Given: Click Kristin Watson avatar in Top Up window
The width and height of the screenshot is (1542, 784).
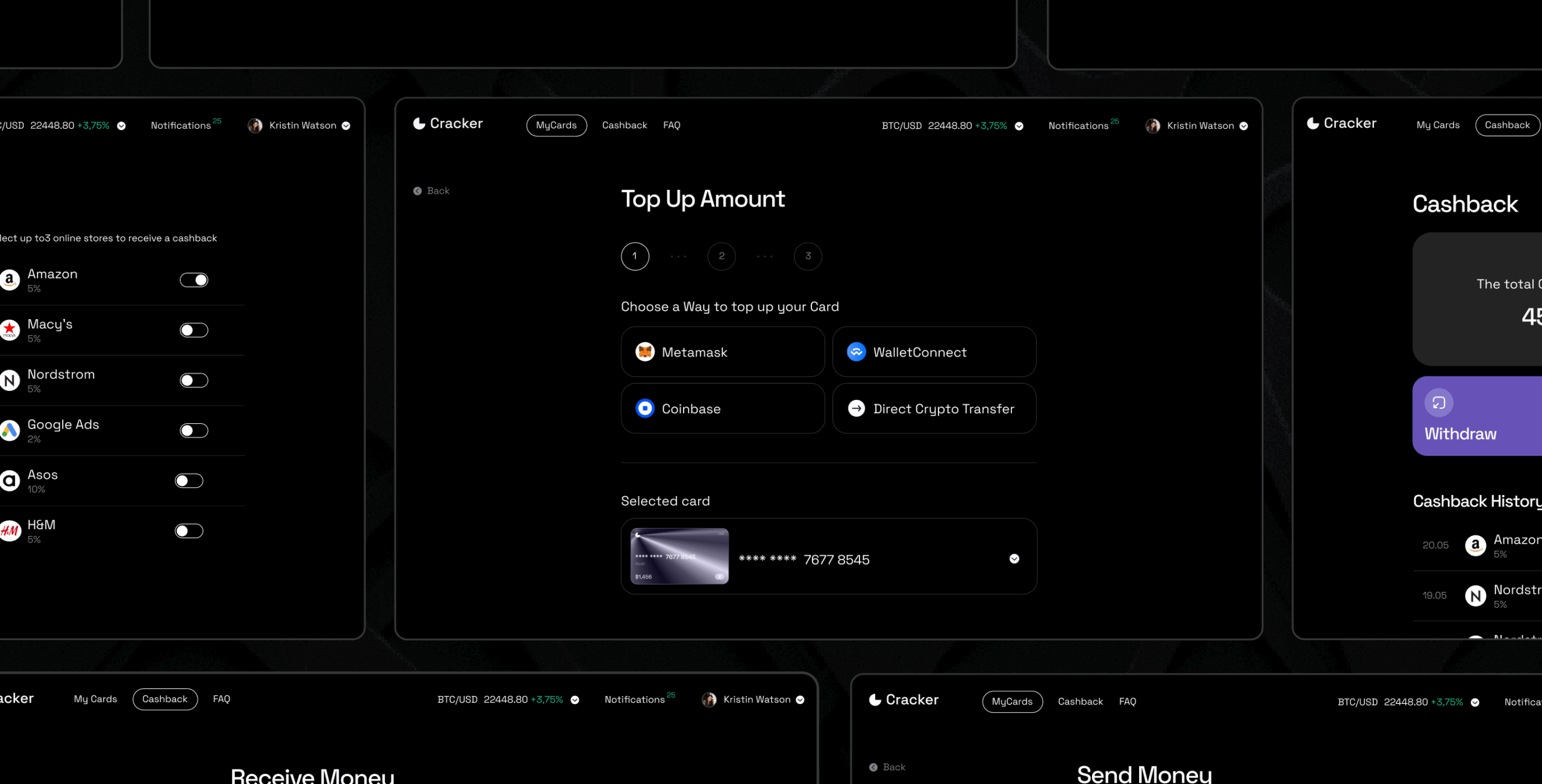Looking at the screenshot, I should coord(1153,125).
